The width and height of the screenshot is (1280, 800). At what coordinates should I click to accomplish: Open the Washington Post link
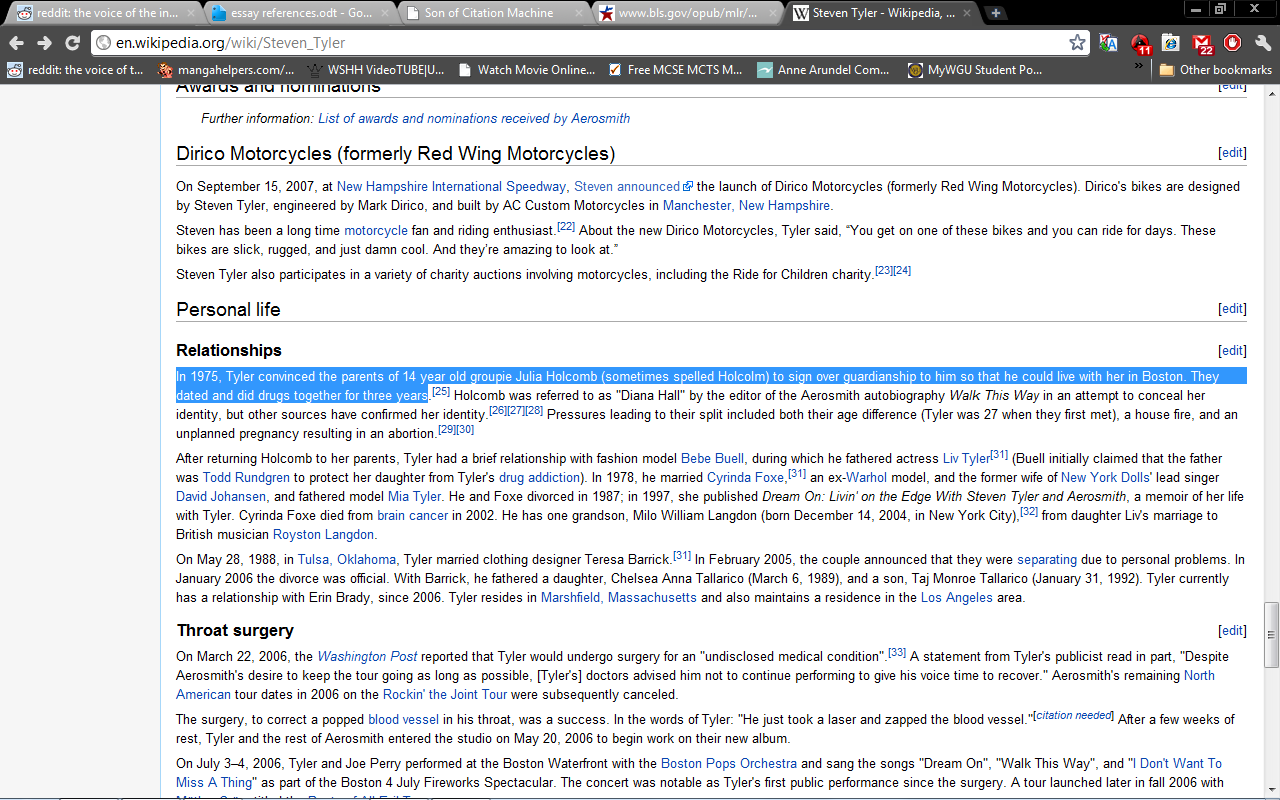point(367,657)
